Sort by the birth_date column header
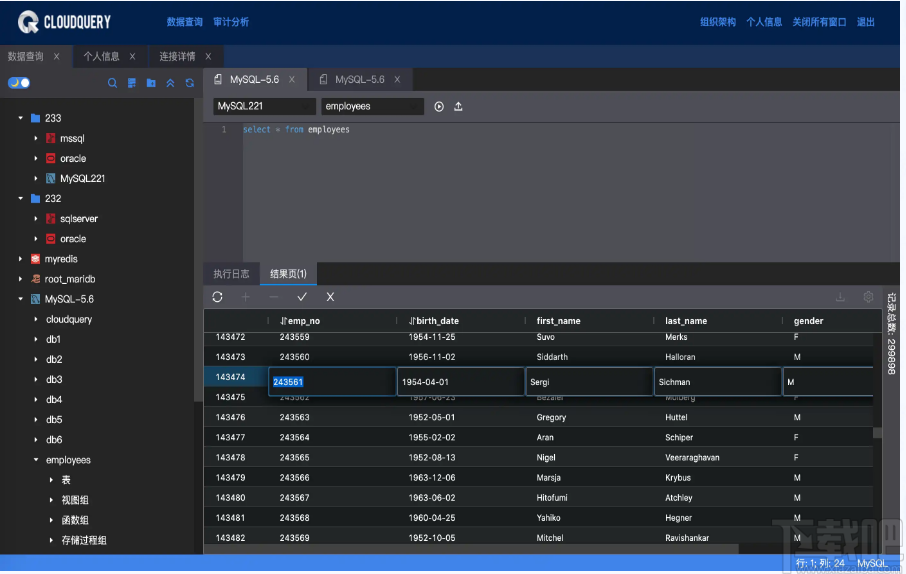The height and width of the screenshot is (574, 906). tap(433, 321)
